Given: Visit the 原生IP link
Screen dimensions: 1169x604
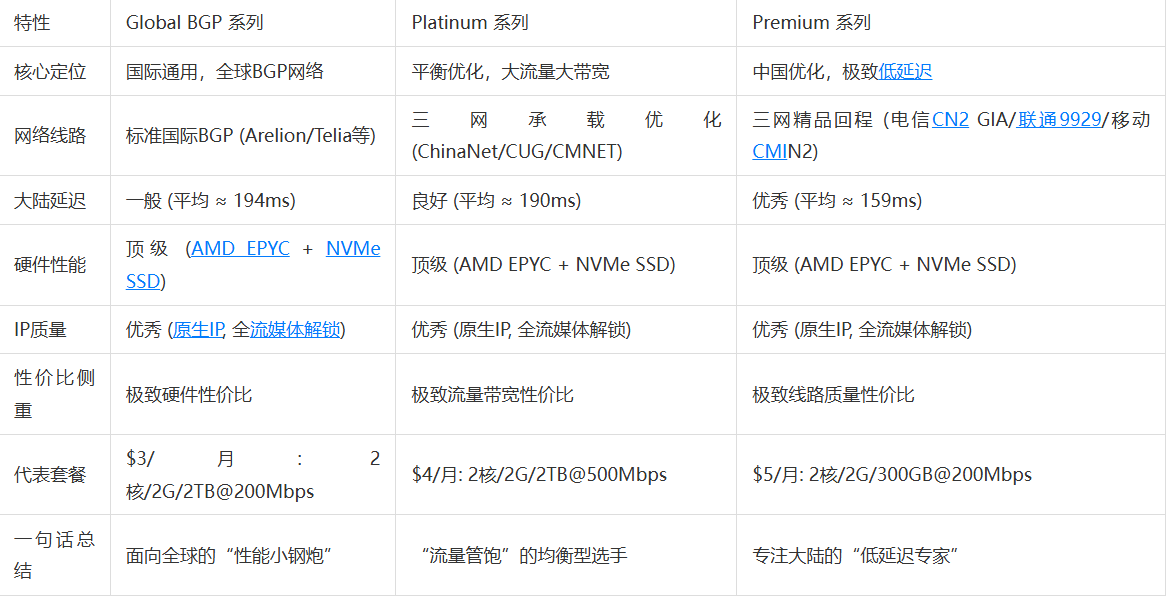Looking at the screenshot, I should (198, 330).
